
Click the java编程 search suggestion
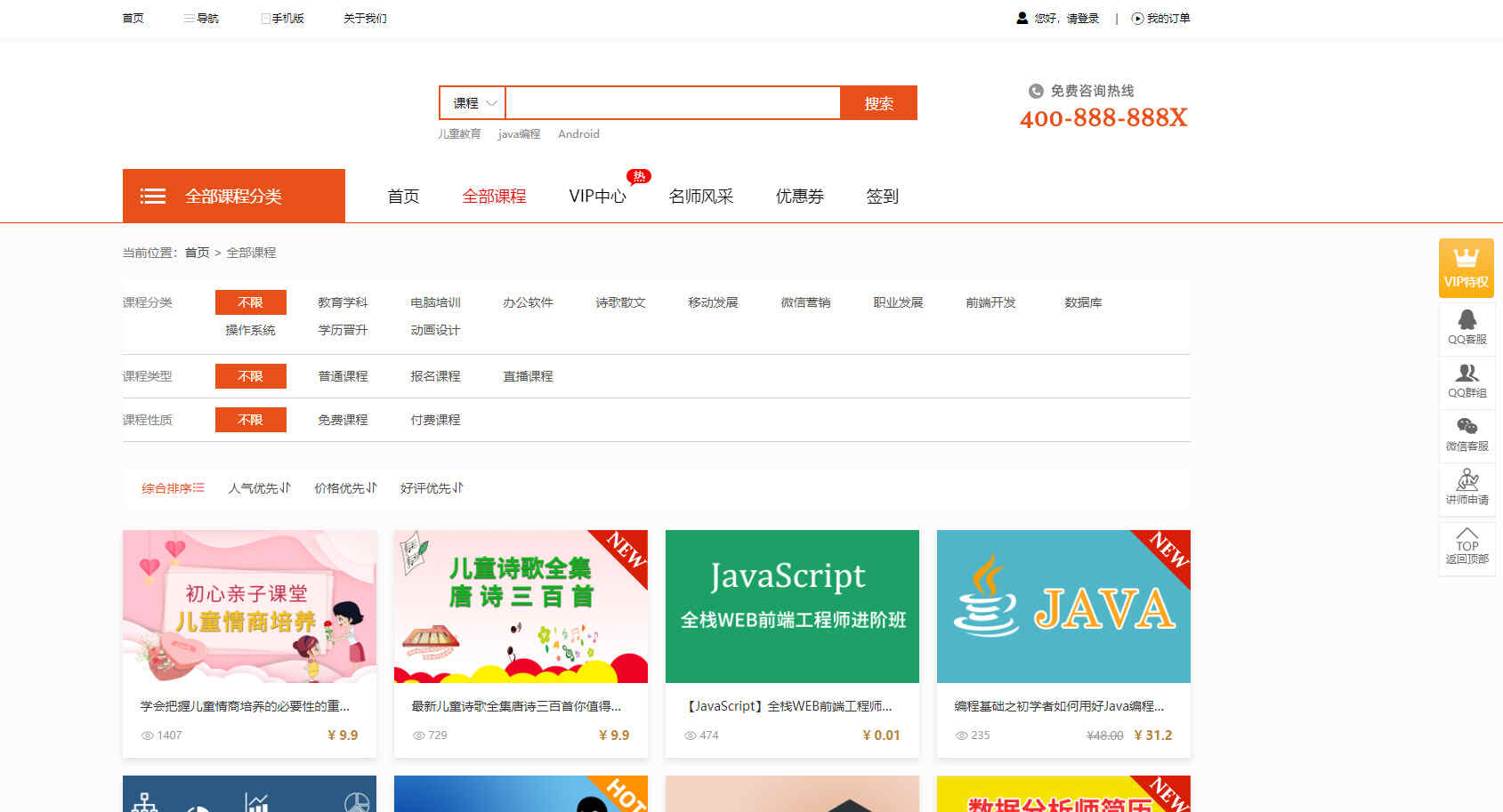coord(519,134)
